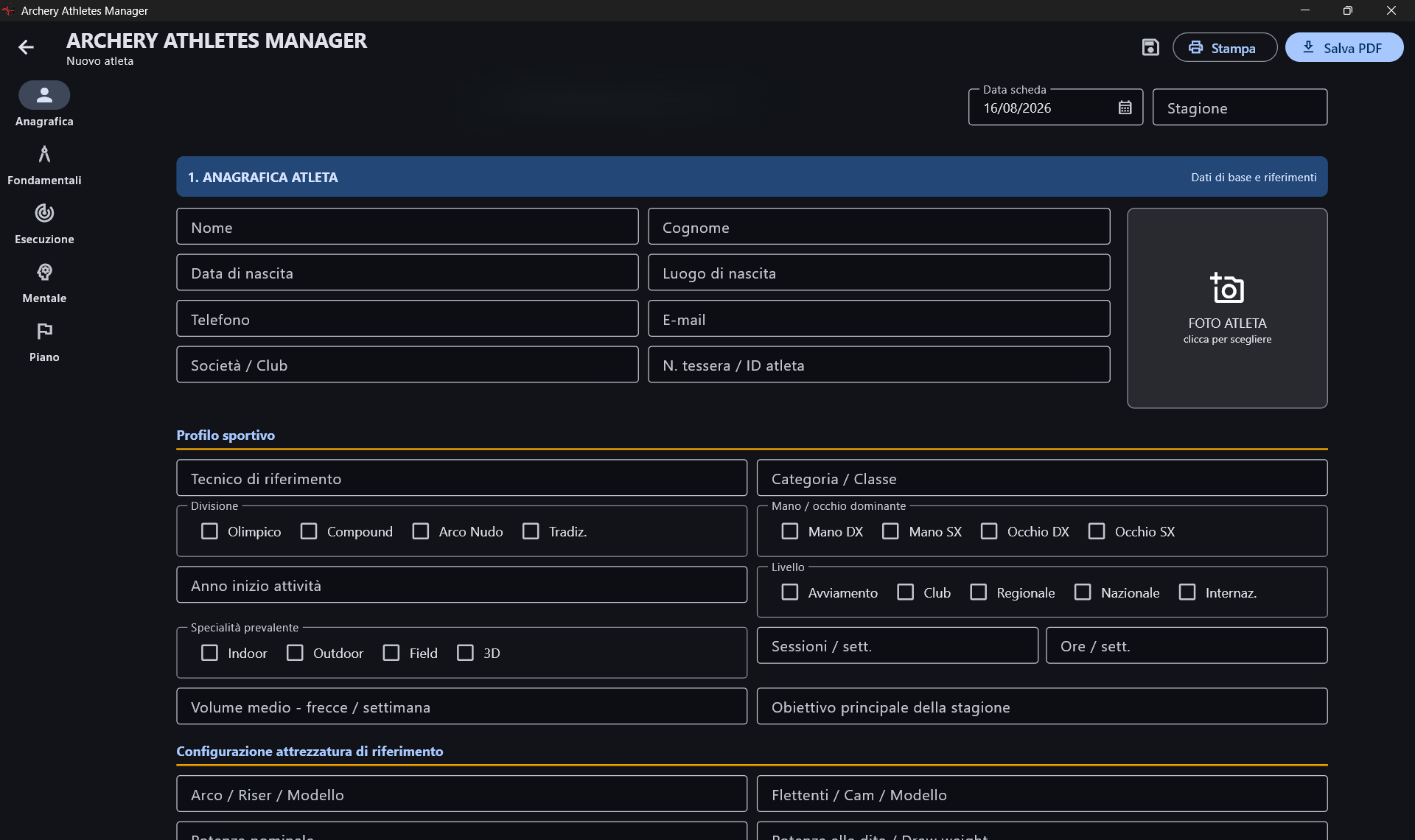Viewport: 1415px width, 840px height.
Task: Check the Club level box
Action: (x=905, y=592)
